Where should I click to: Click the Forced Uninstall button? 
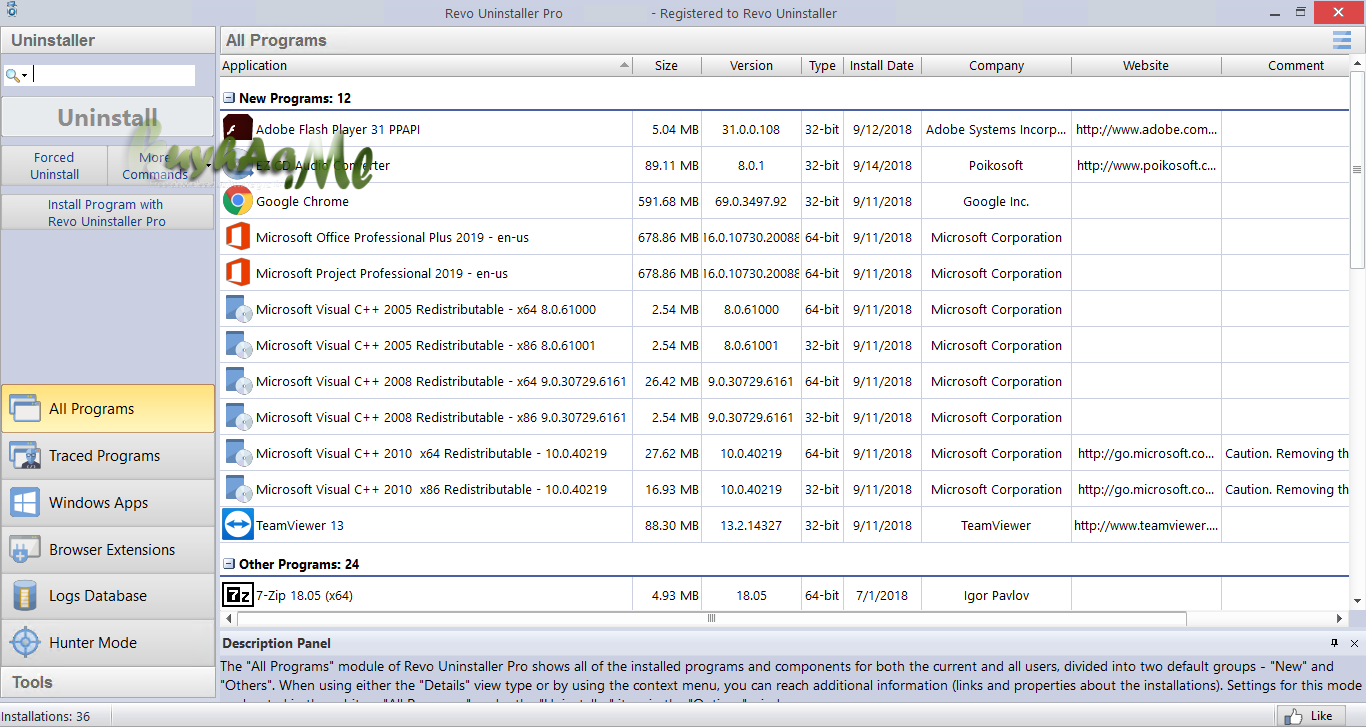[55, 166]
